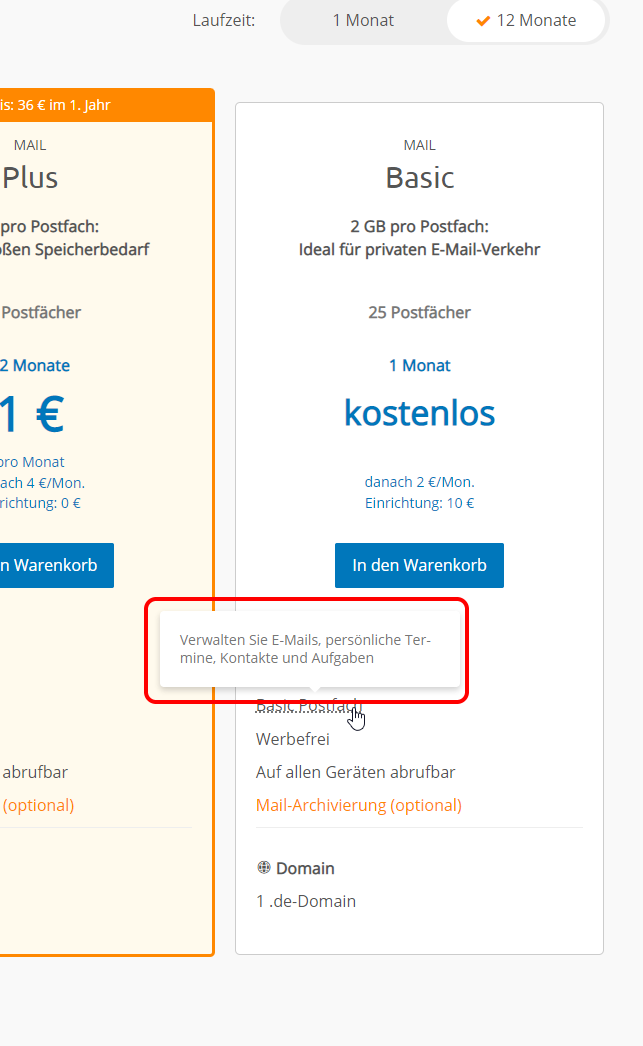Click the orange checkmark icon beside 12 Monate
Viewport: 643px width, 1046px height.
click(484, 21)
